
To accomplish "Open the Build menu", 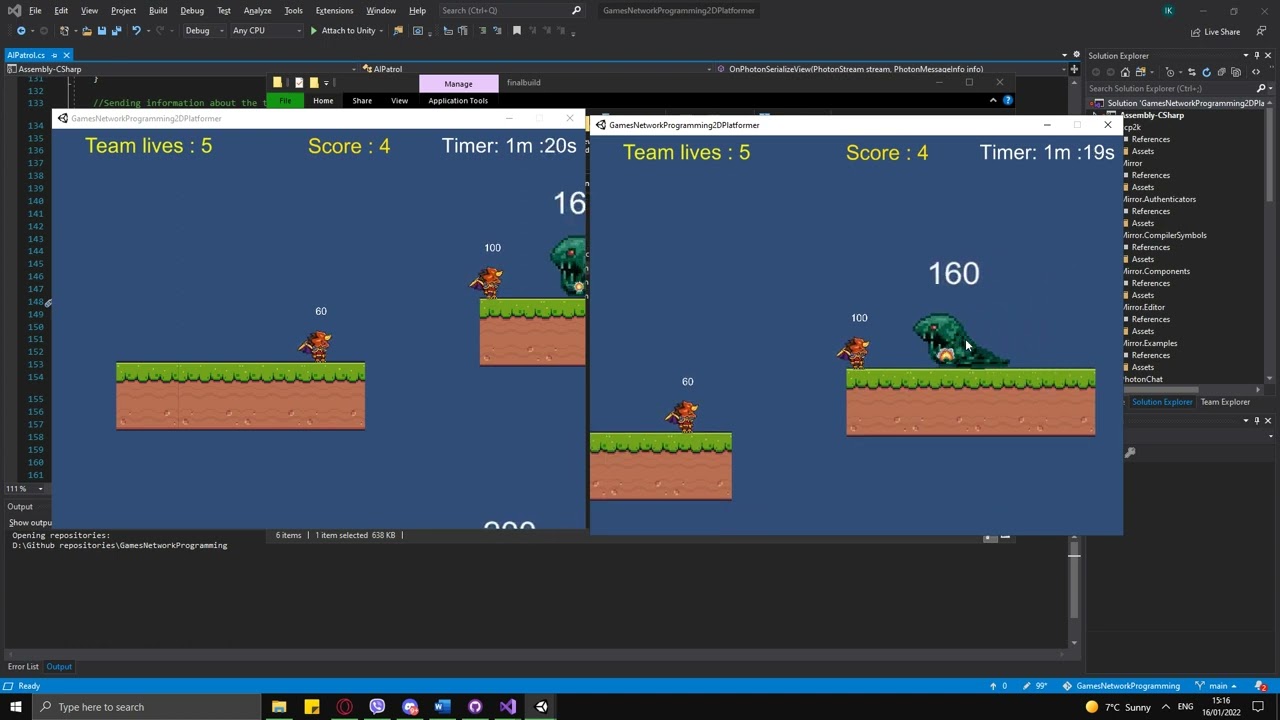I will (x=158, y=11).
